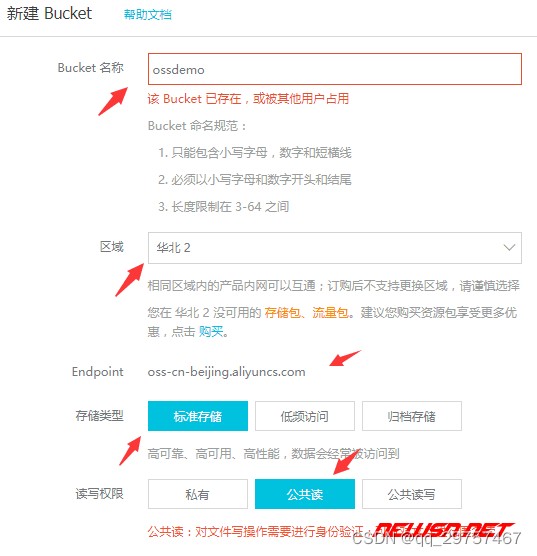
Task: Click the 读写权限 field label
Action: click(100, 493)
